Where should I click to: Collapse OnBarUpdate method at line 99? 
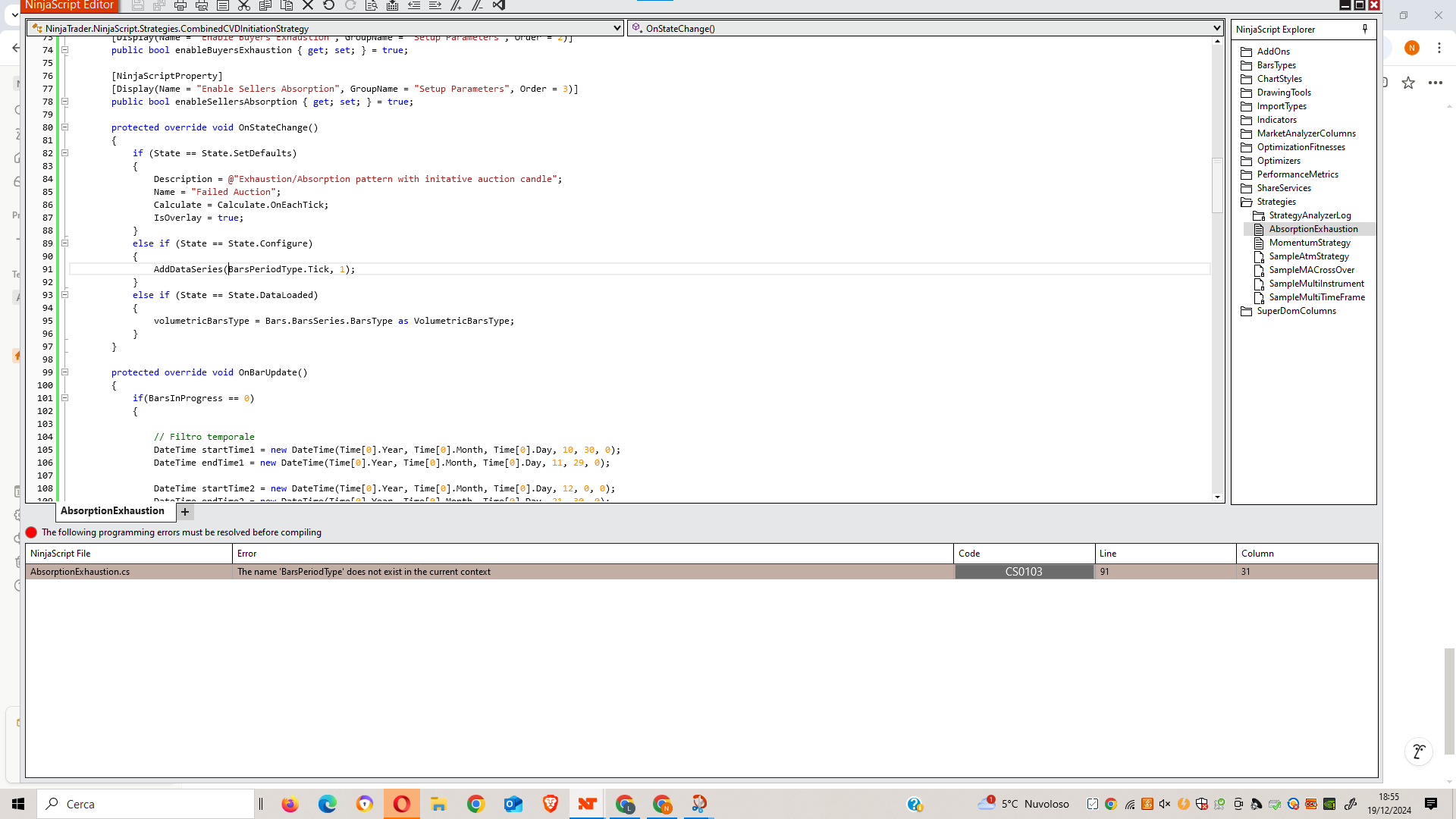(x=65, y=372)
